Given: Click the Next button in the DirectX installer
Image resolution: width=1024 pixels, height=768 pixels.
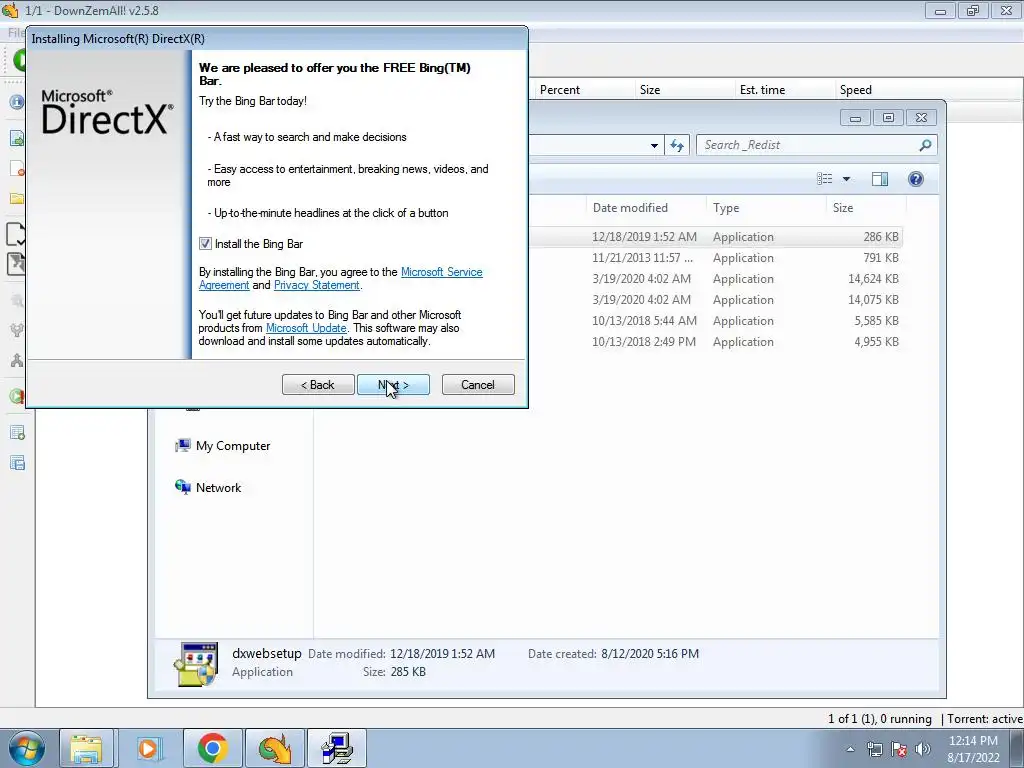Looking at the screenshot, I should (393, 385).
